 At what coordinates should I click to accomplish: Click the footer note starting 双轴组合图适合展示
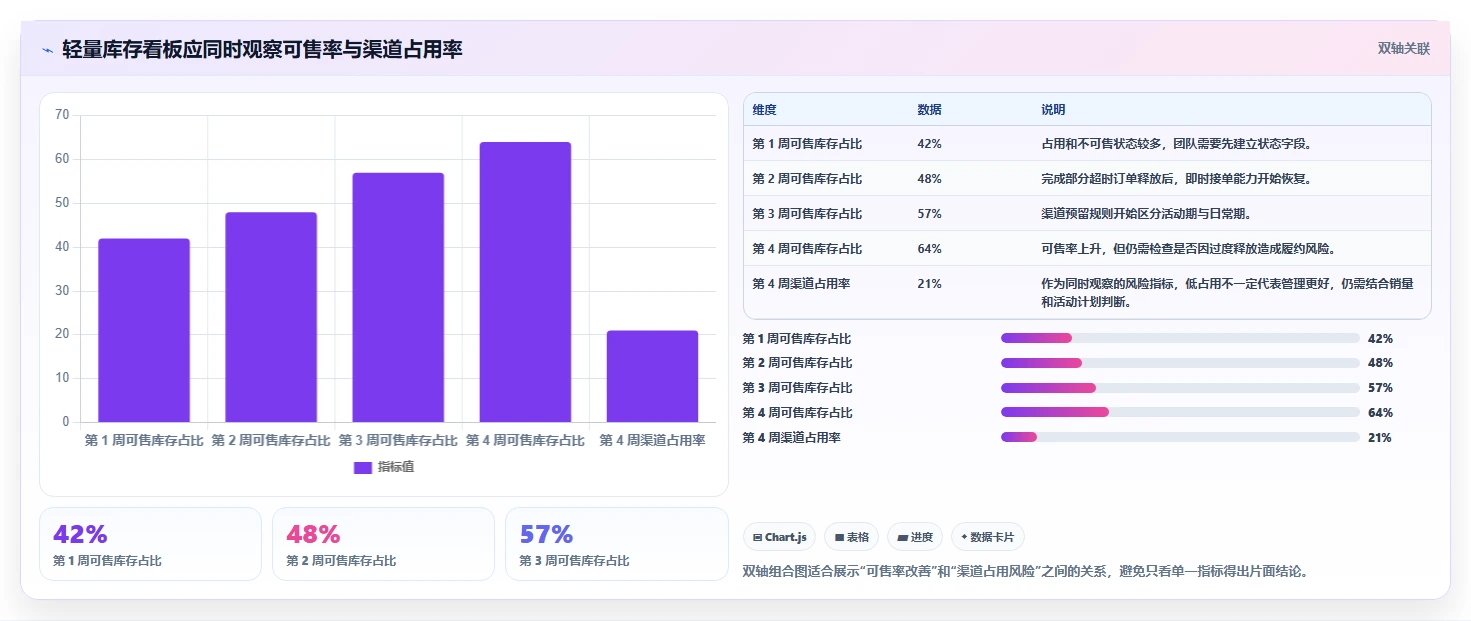(x=1025, y=572)
